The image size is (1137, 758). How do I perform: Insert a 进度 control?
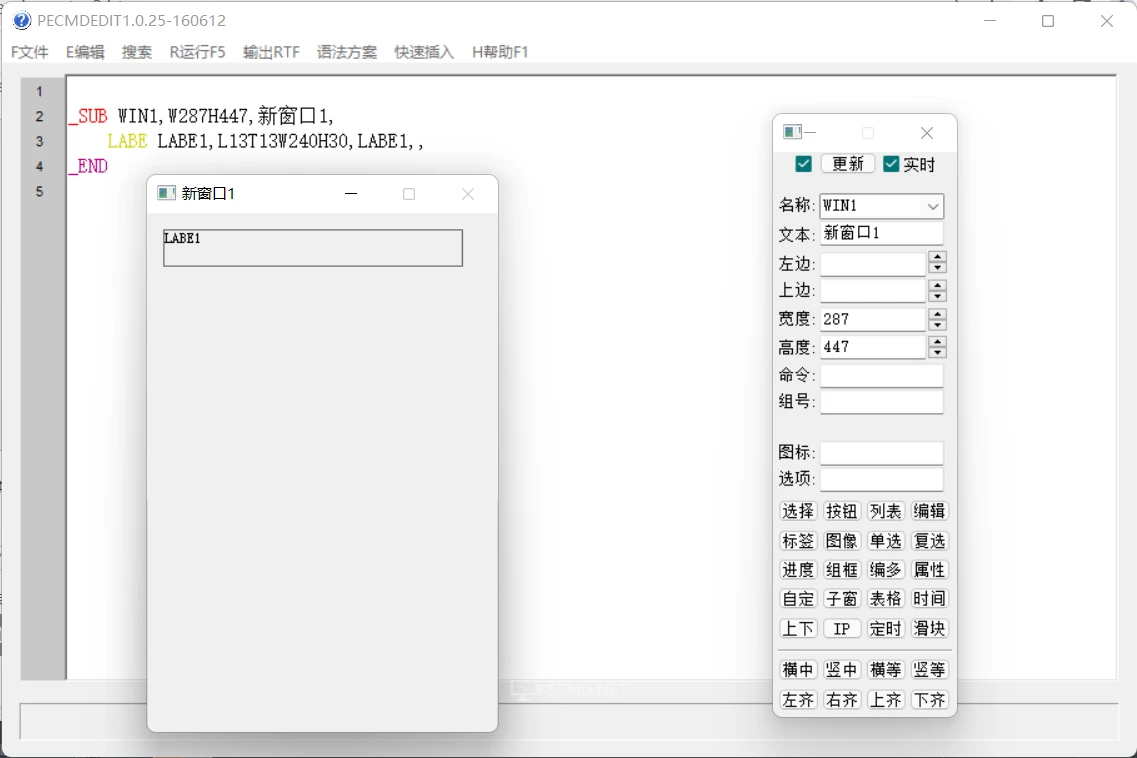click(798, 570)
